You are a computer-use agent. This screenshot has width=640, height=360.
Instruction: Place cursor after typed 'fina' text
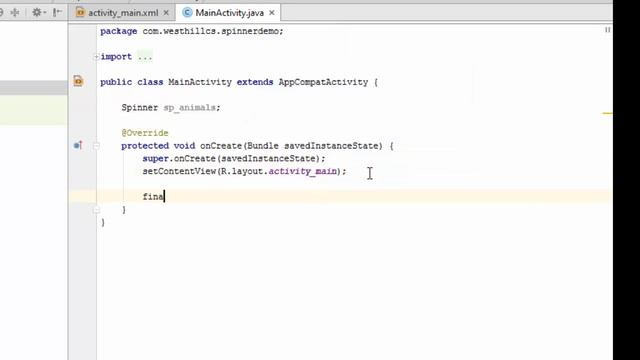click(x=164, y=197)
